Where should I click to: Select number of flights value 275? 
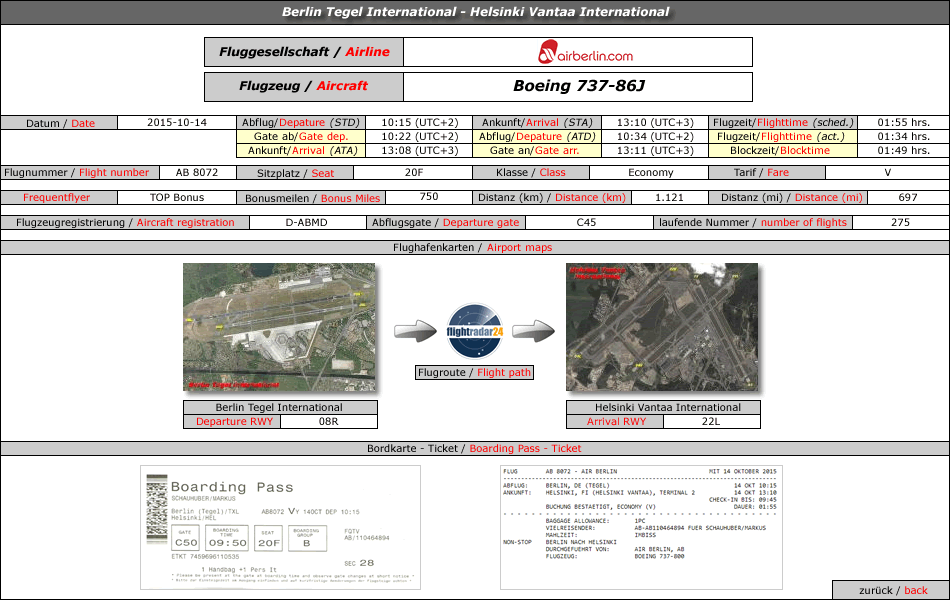pyautogui.click(x=901, y=222)
